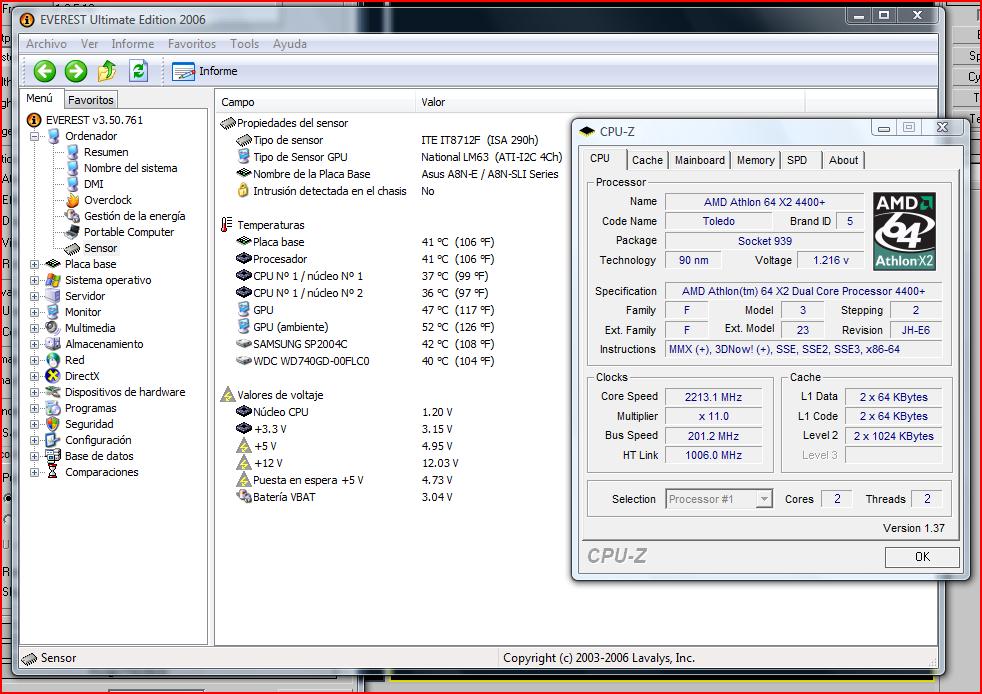Switch to the Favoritos panel tab

click(x=91, y=100)
